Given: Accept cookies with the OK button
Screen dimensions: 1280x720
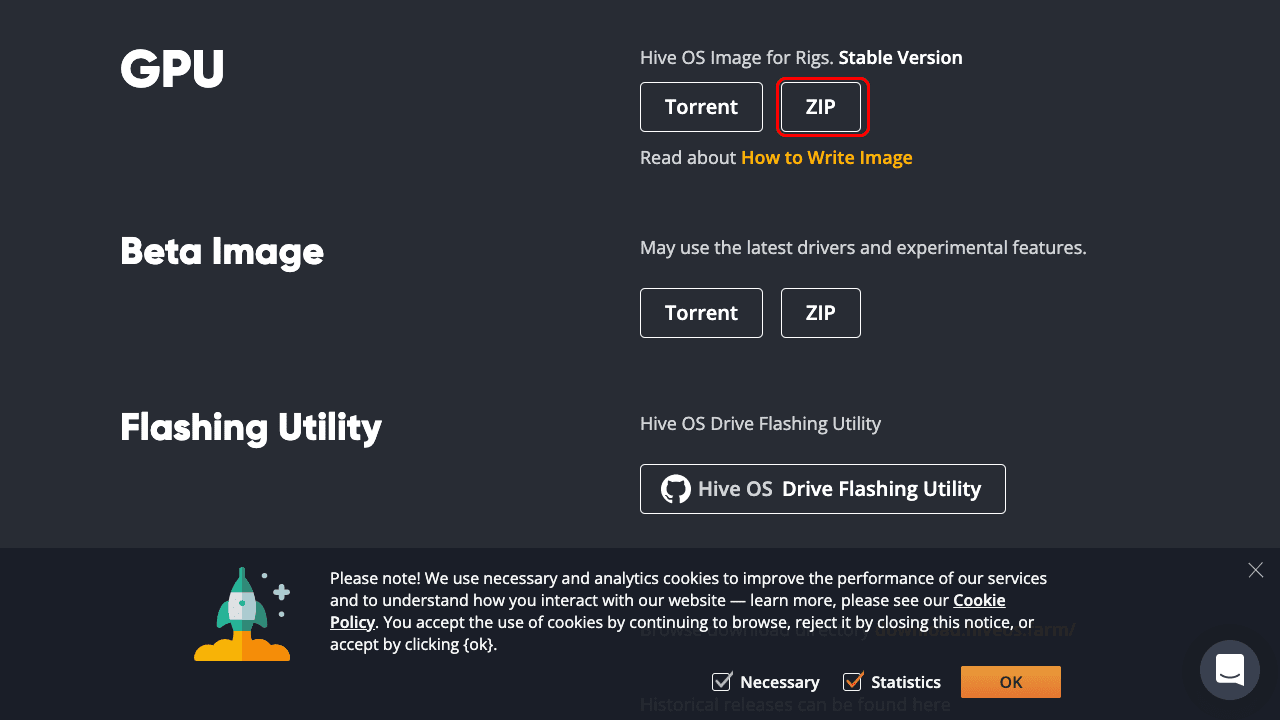Looking at the screenshot, I should tap(1010, 682).
